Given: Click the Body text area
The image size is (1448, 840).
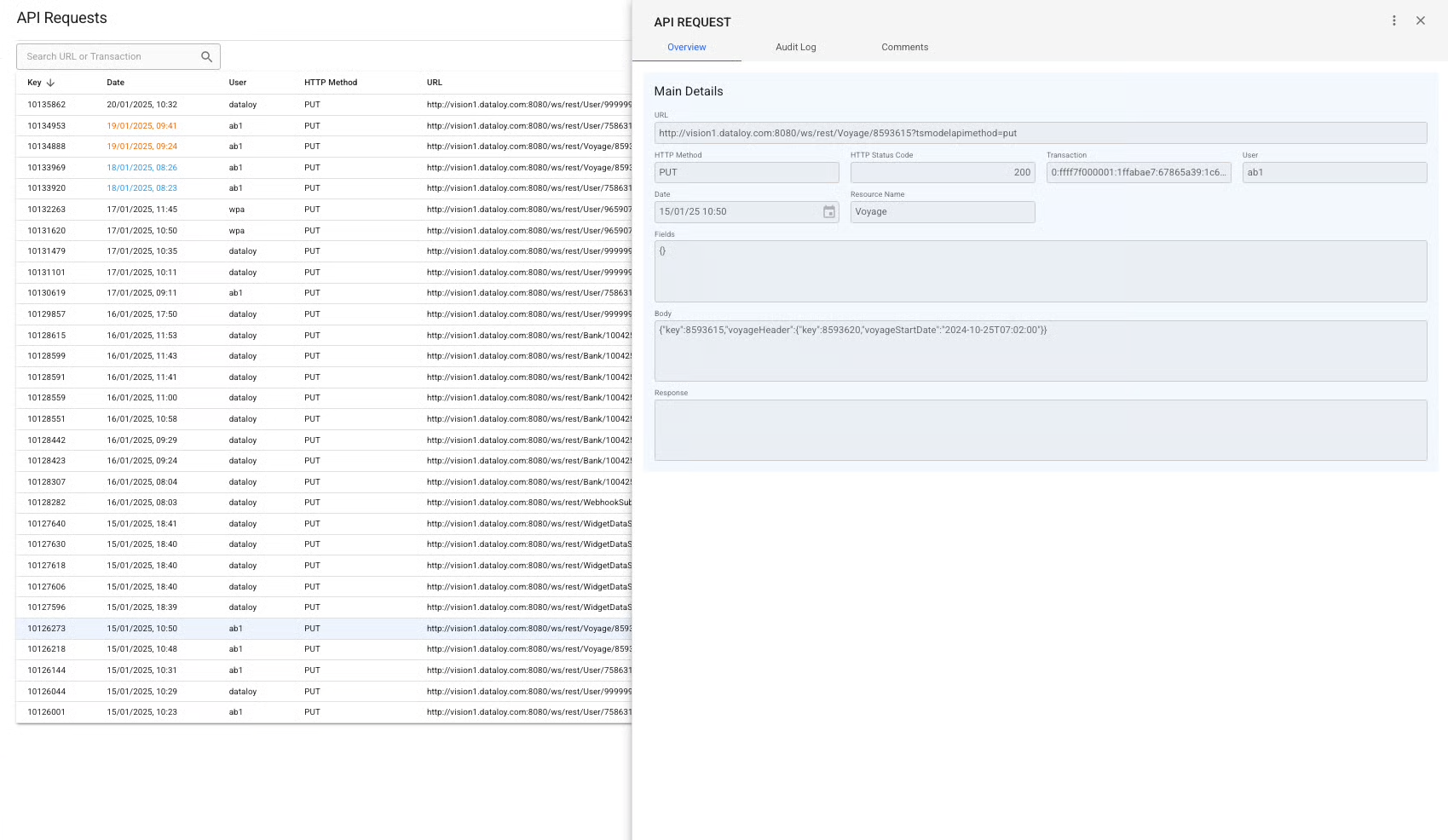Looking at the screenshot, I should (x=1040, y=351).
